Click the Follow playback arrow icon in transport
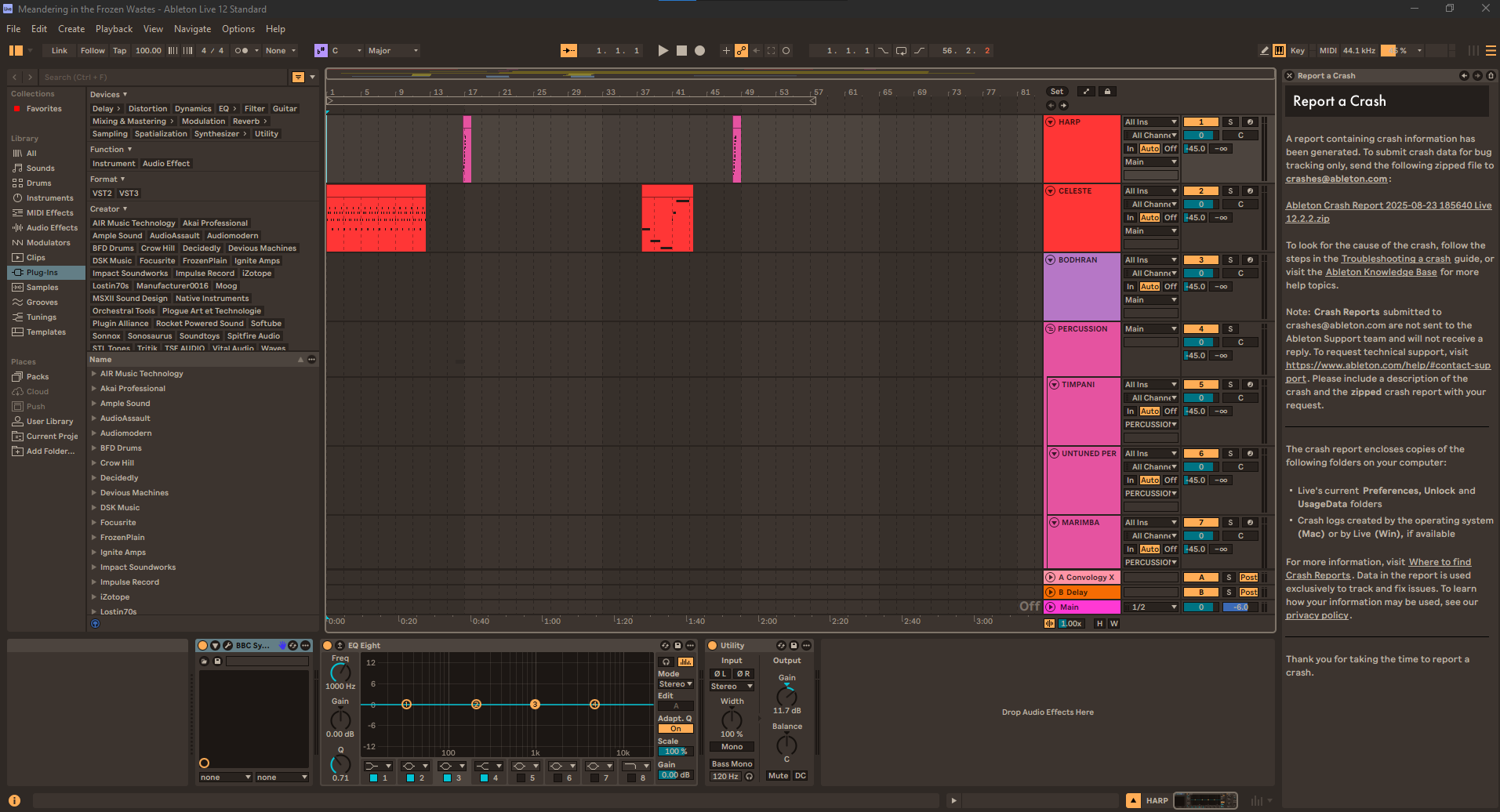Image resolution: width=1500 pixels, height=812 pixels. pos(568,50)
